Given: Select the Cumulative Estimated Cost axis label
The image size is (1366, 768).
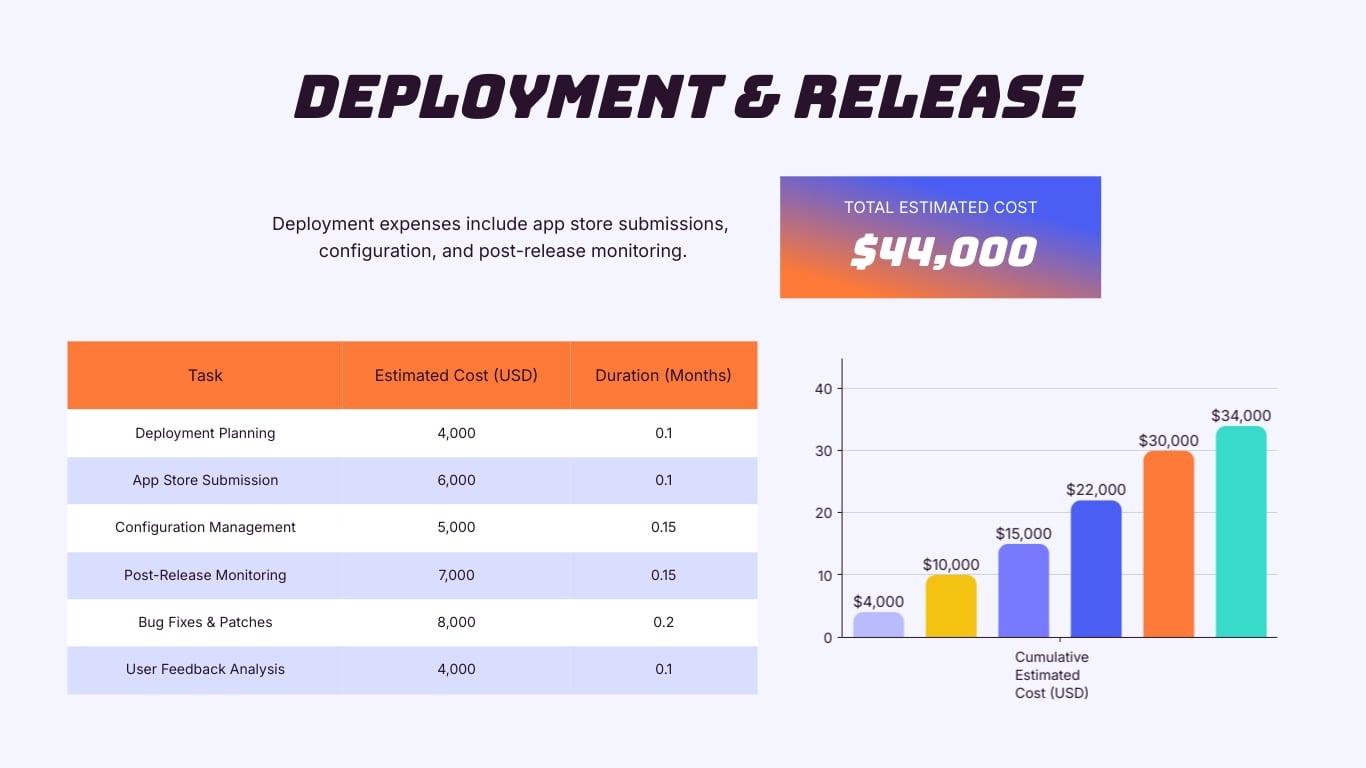Looking at the screenshot, I should pos(1051,675).
